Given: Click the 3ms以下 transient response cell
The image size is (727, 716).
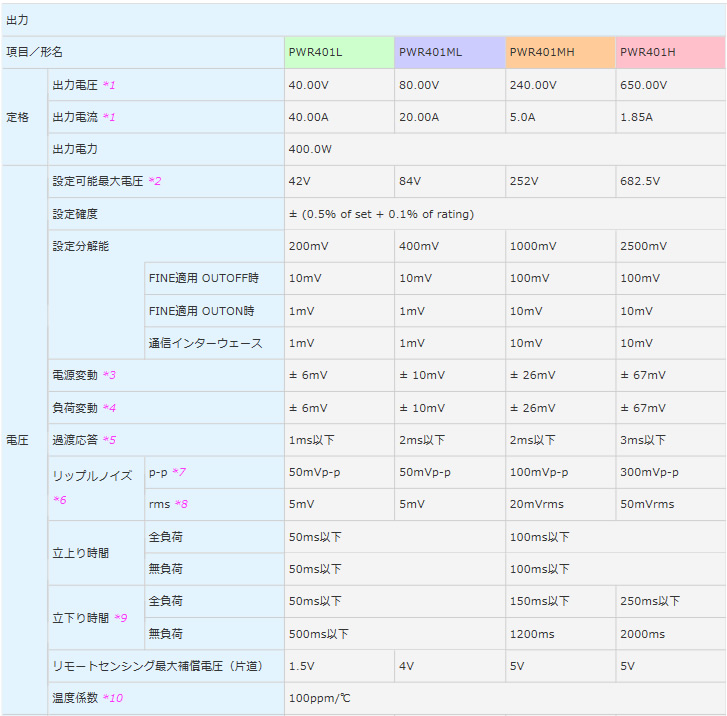Looking at the screenshot, I should 670,440.
